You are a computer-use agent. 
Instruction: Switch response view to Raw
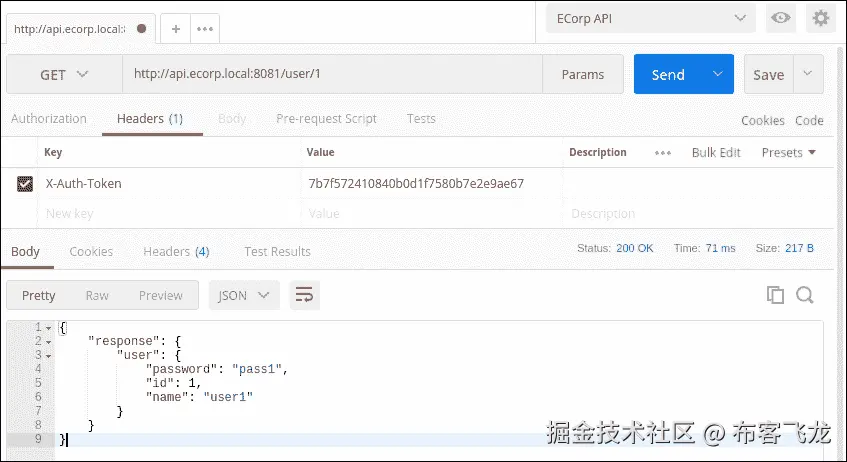click(97, 296)
